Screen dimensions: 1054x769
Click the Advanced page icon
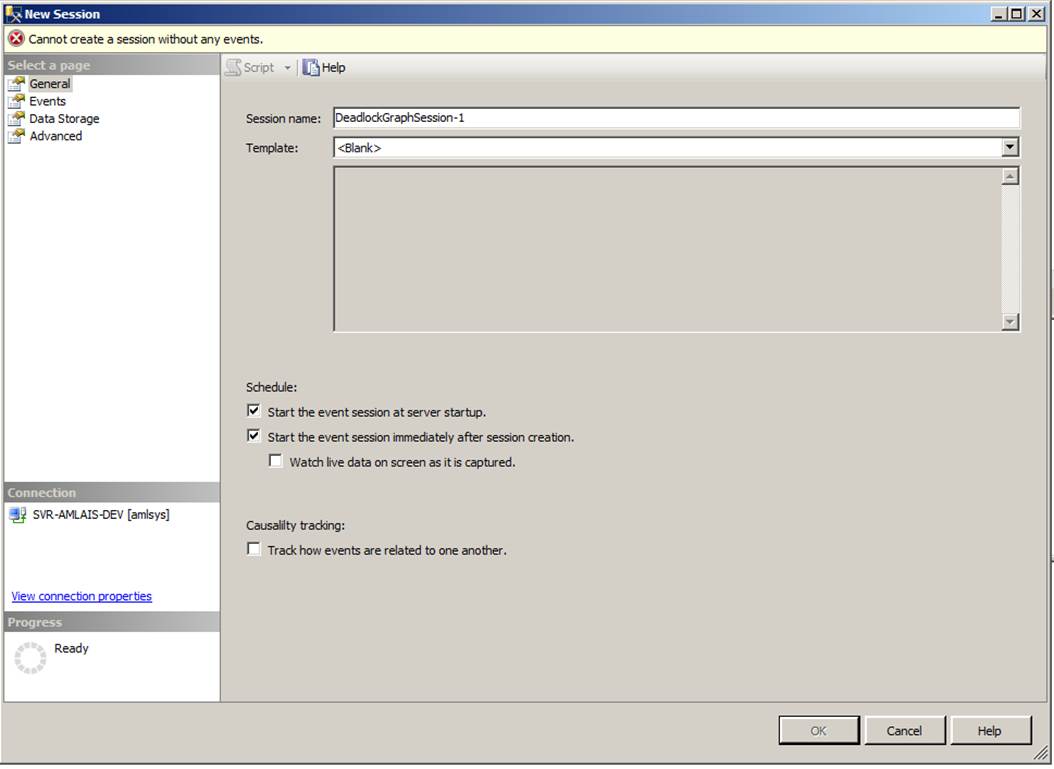(x=16, y=136)
